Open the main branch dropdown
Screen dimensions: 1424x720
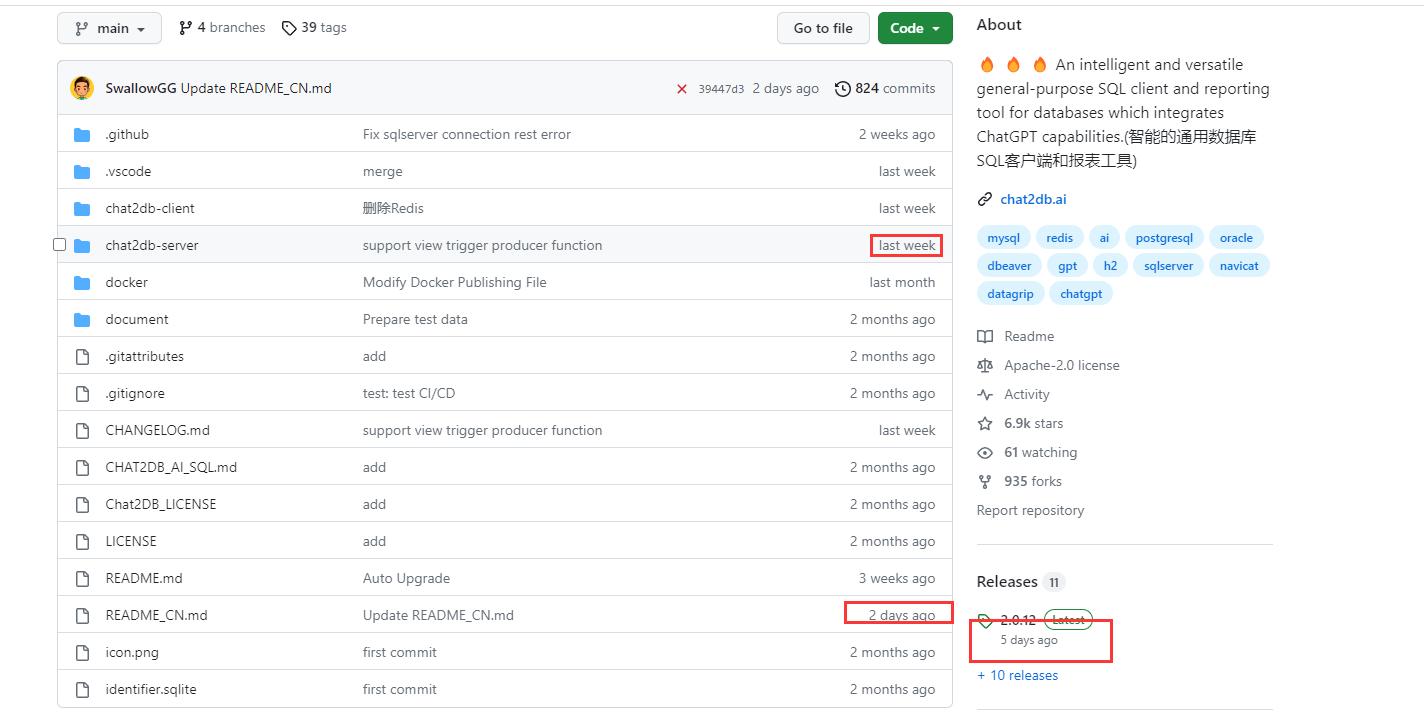(110, 28)
